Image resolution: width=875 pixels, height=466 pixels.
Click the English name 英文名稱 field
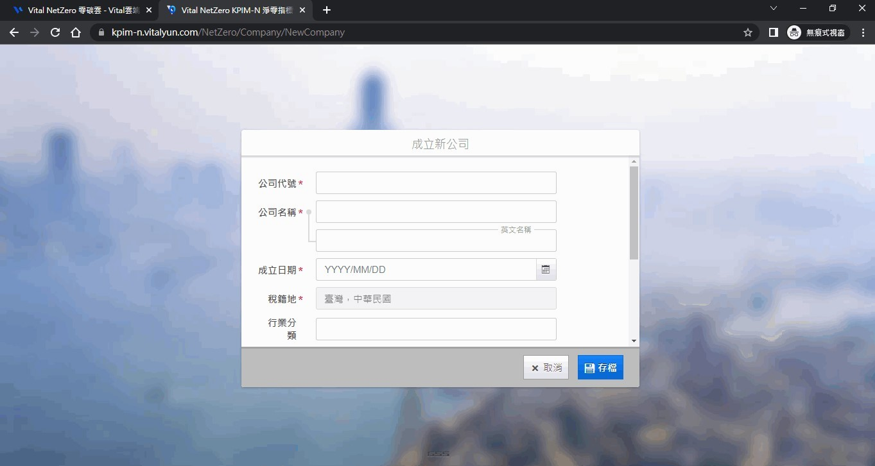tap(436, 242)
